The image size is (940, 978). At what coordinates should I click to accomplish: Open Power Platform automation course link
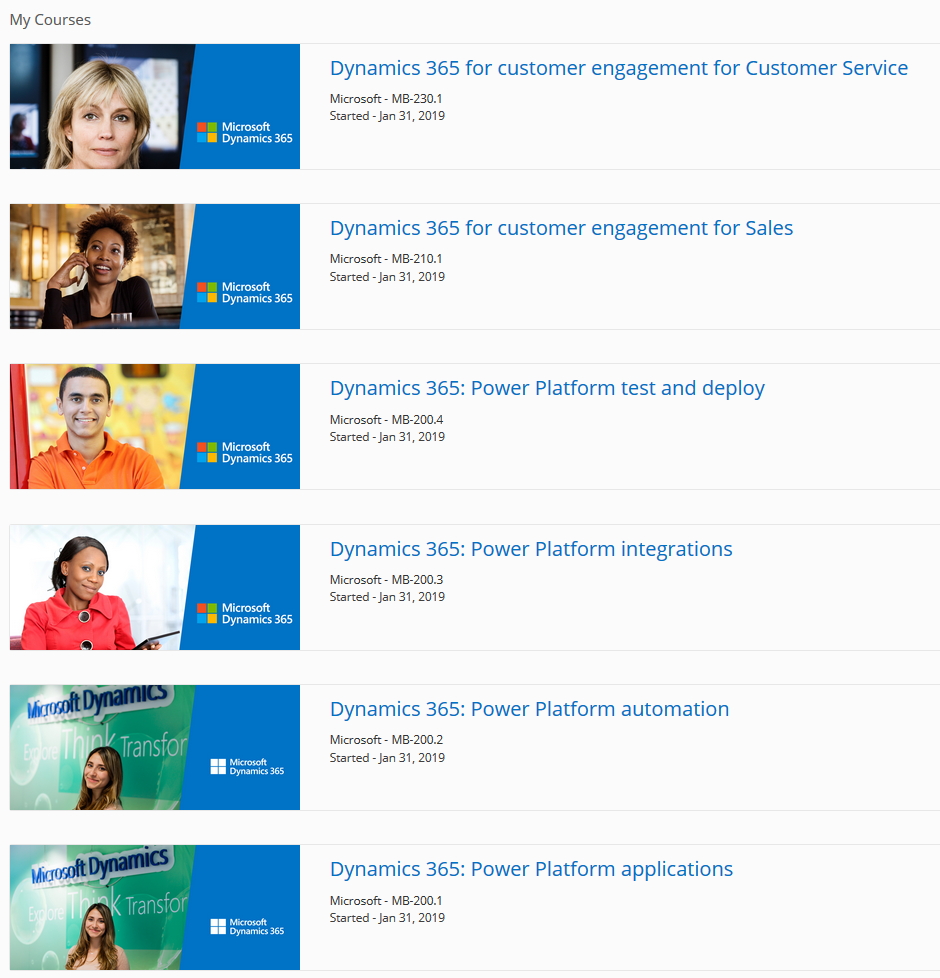click(530, 709)
